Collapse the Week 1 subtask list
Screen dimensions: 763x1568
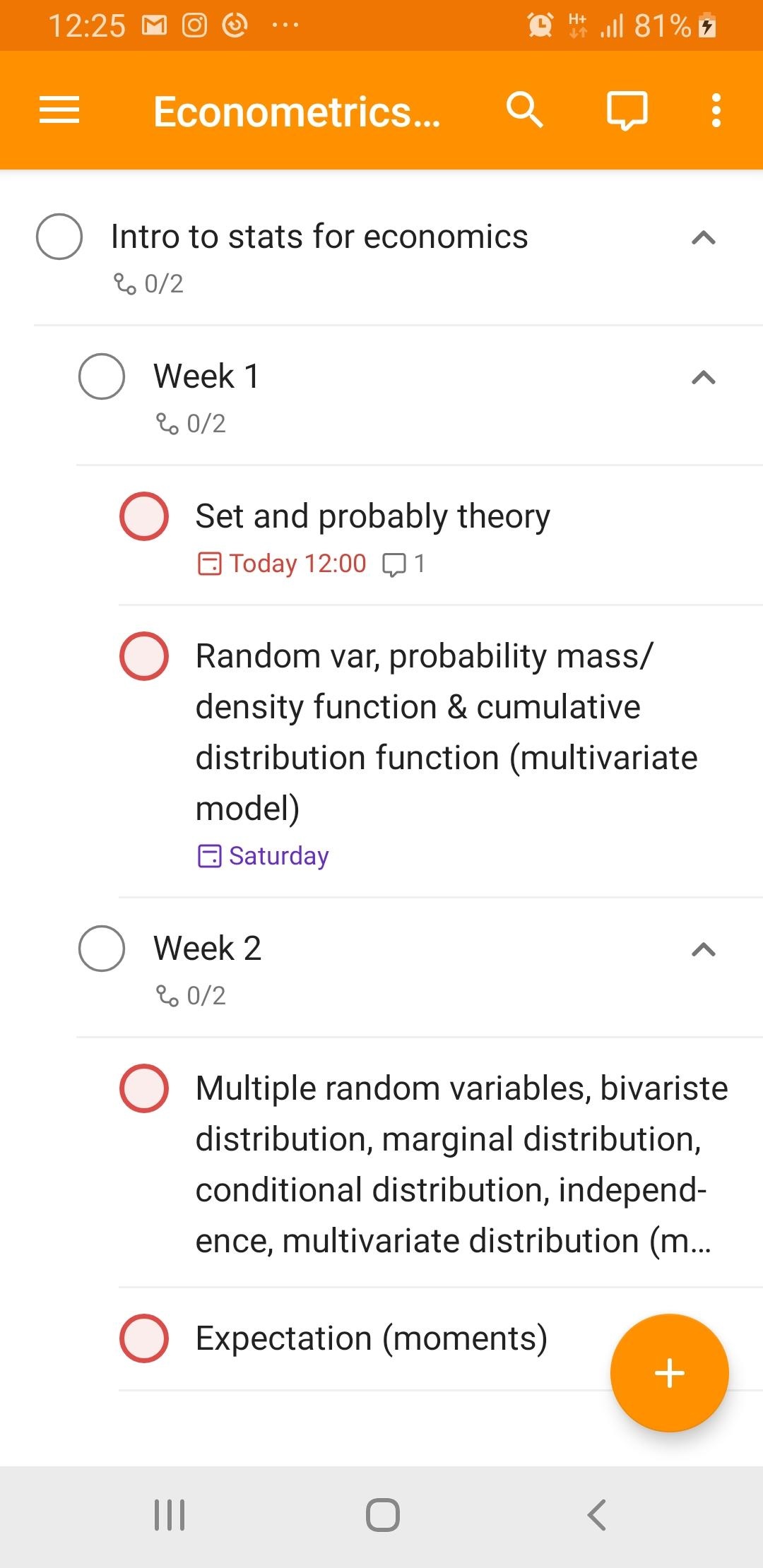(x=704, y=378)
